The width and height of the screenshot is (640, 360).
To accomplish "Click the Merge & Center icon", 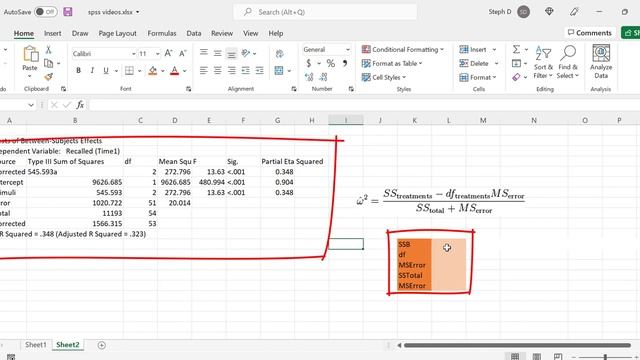I will 279,71.
